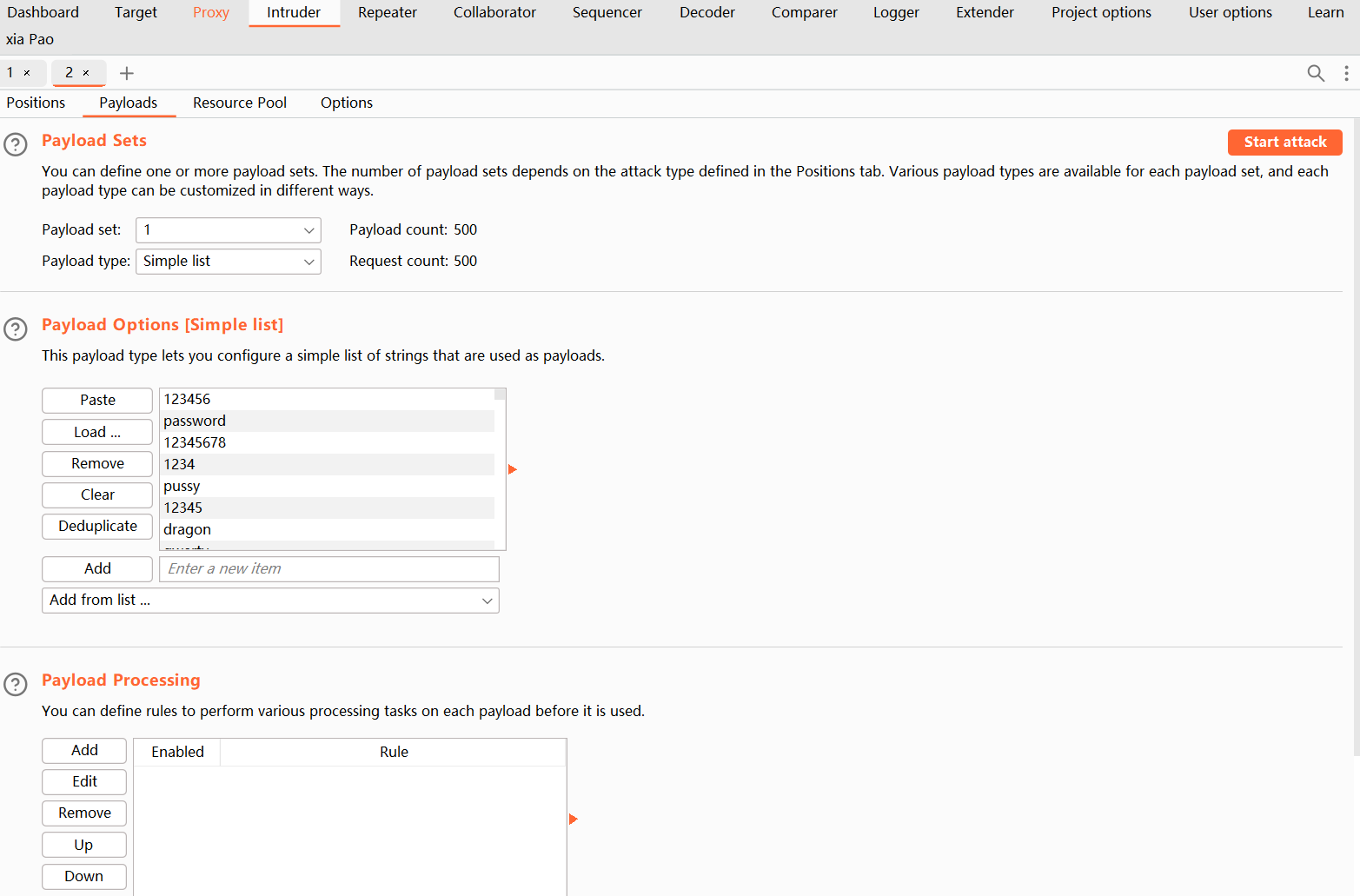Select payload 'dragon' in list

(327, 529)
